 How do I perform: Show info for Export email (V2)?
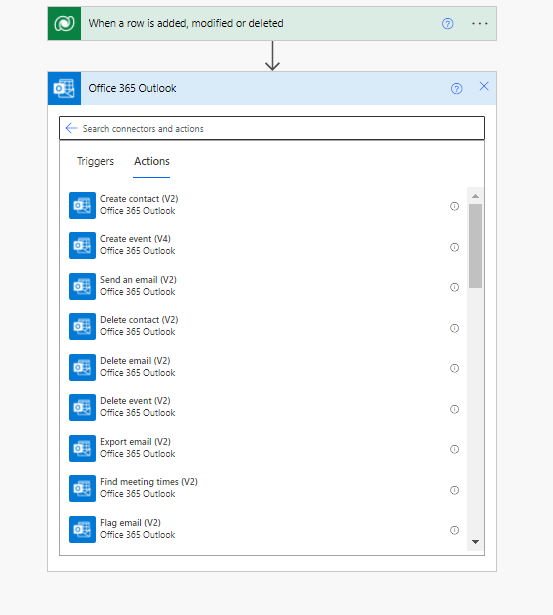[x=454, y=449]
